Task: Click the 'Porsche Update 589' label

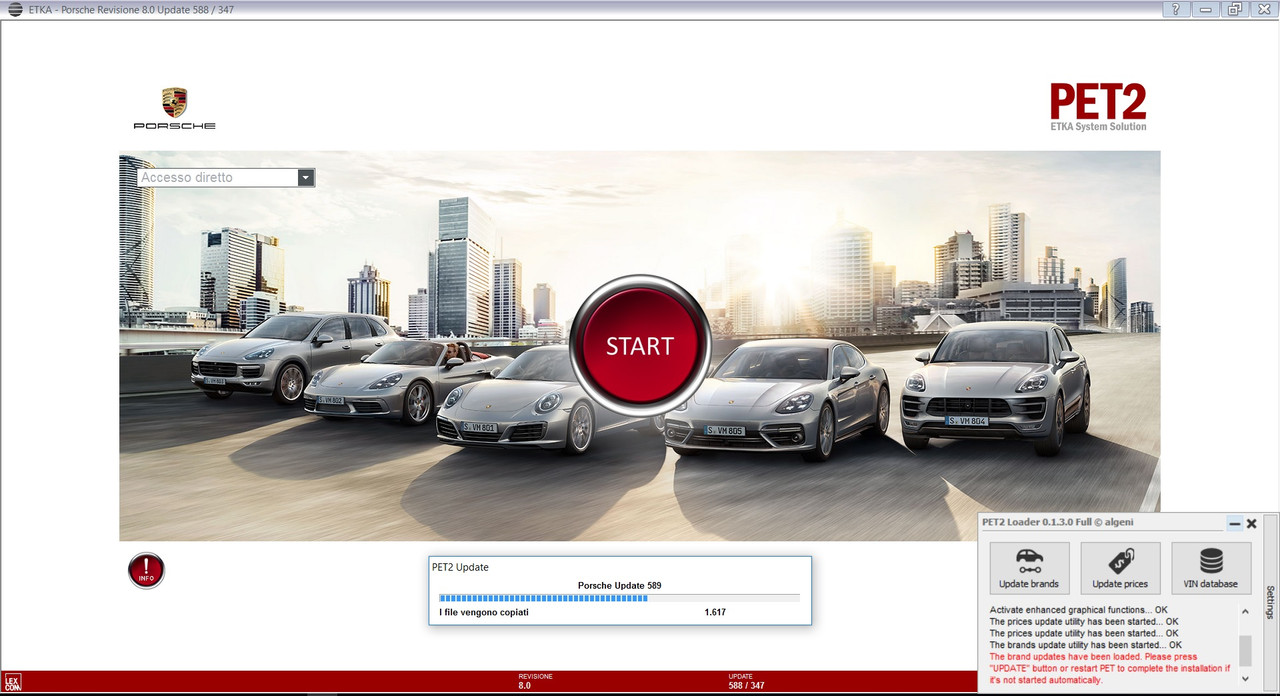Action: pos(620,585)
